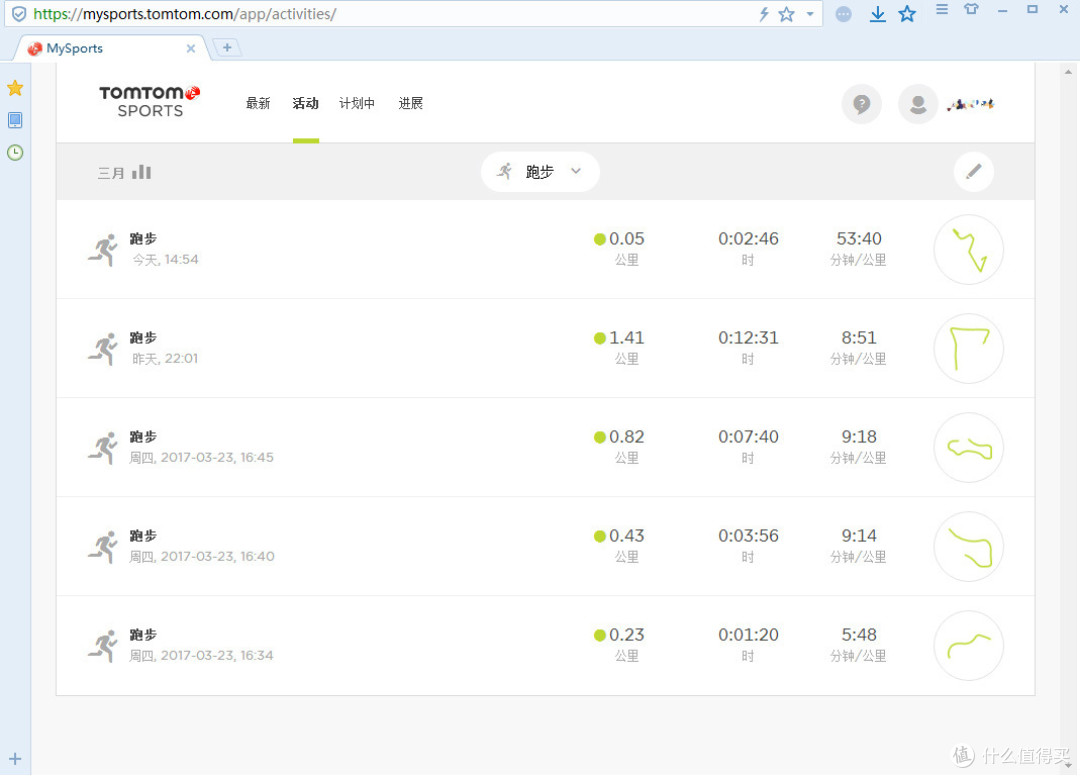Click the 0:12:31 duration value

(748, 338)
